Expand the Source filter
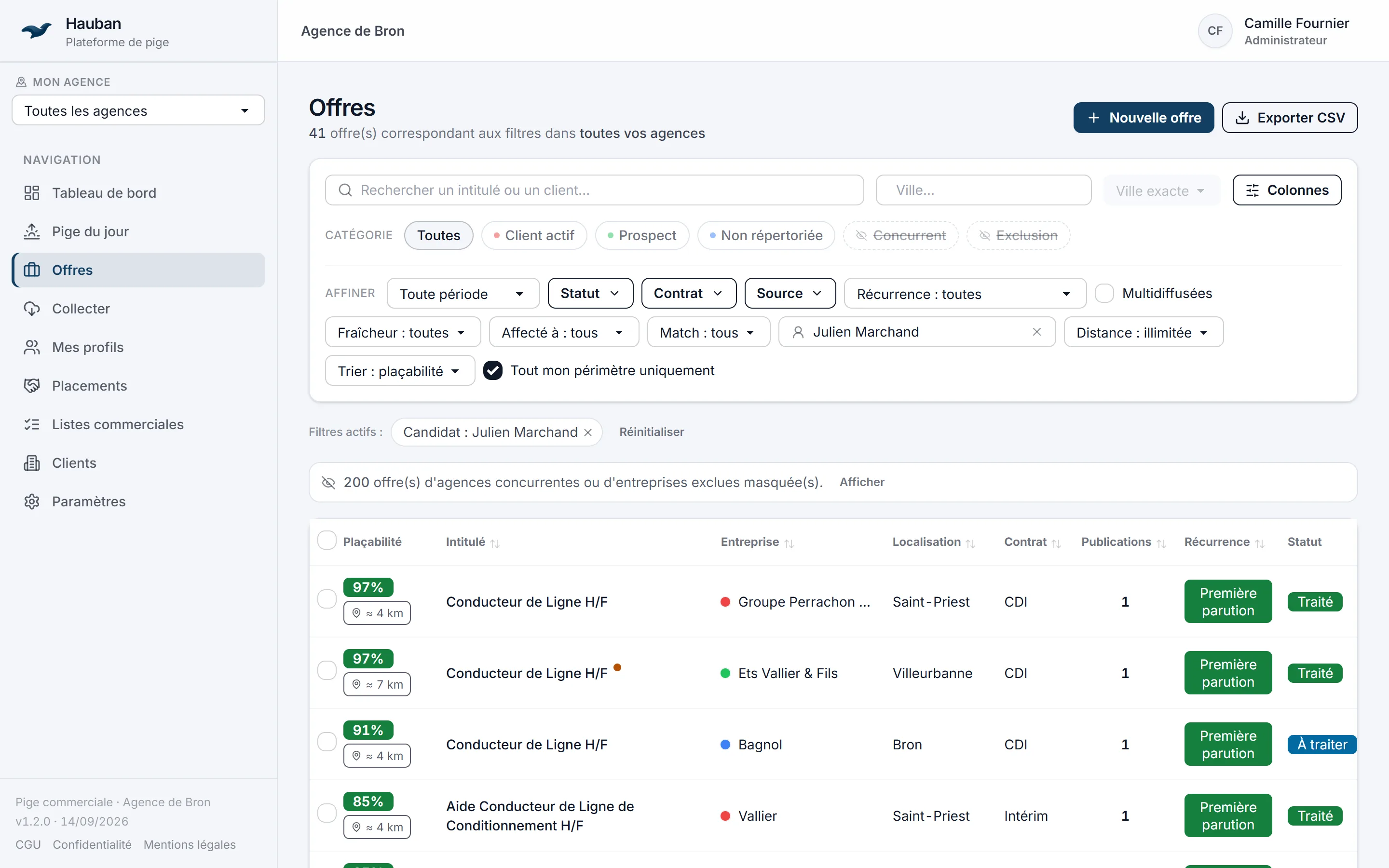Screen dimensions: 1389x868 coord(790,293)
